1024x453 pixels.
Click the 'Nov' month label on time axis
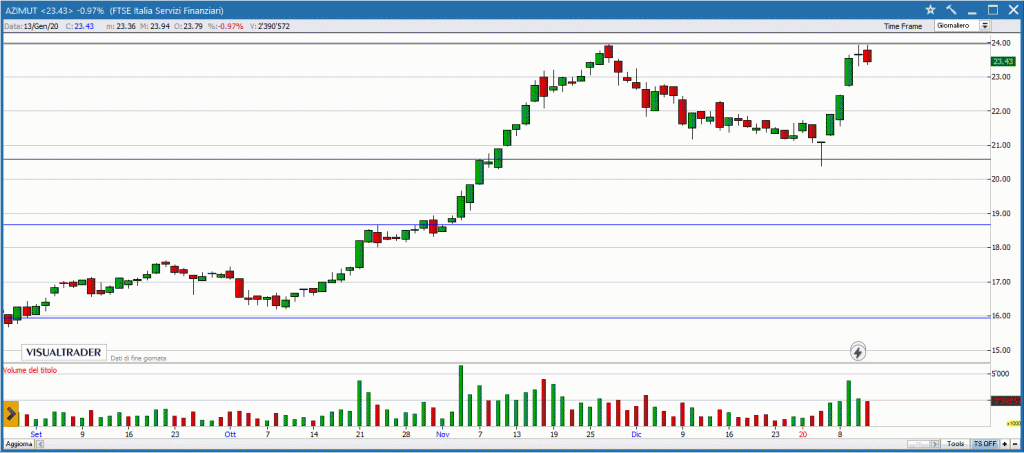(x=443, y=433)
